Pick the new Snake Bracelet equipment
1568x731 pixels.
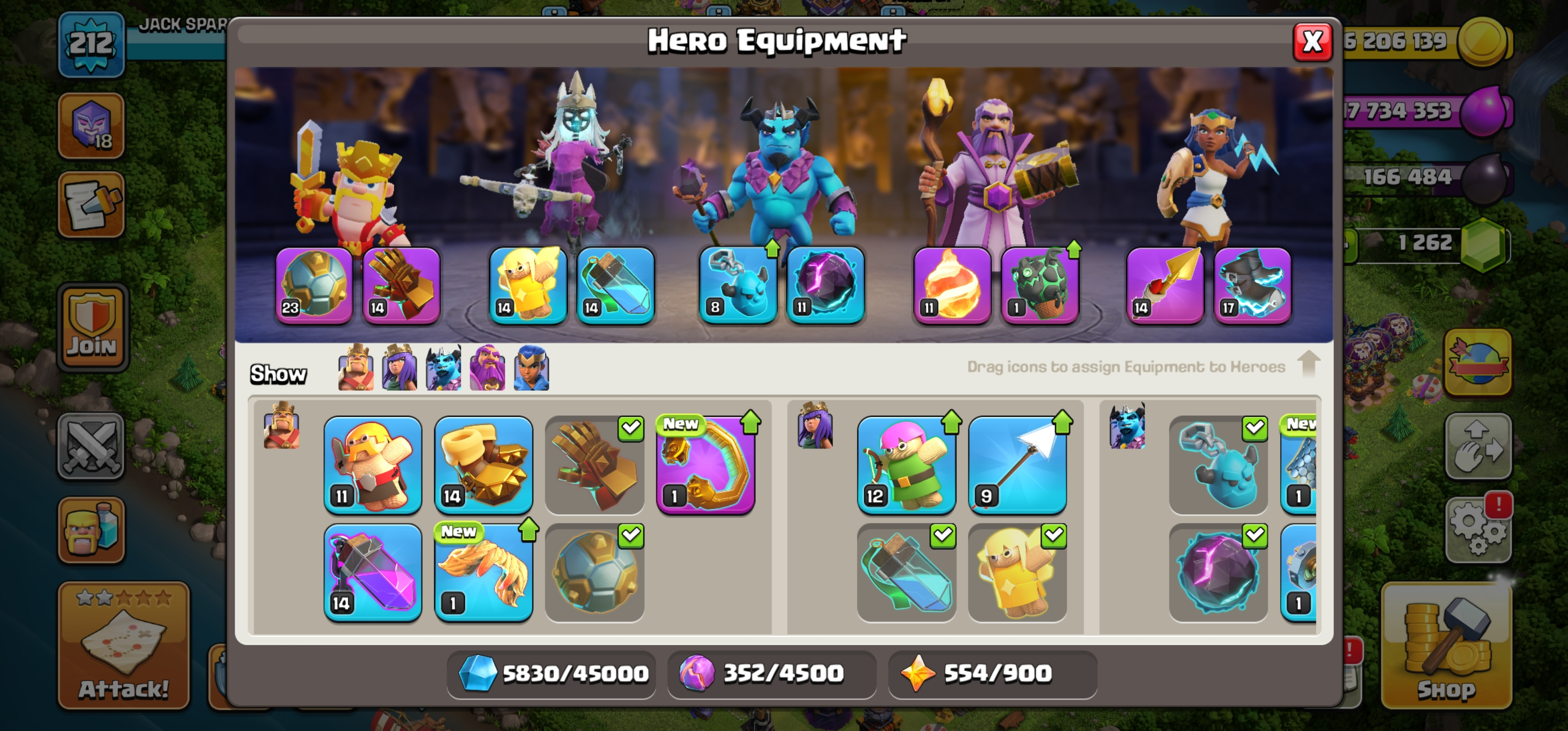(x=705, y=464)
